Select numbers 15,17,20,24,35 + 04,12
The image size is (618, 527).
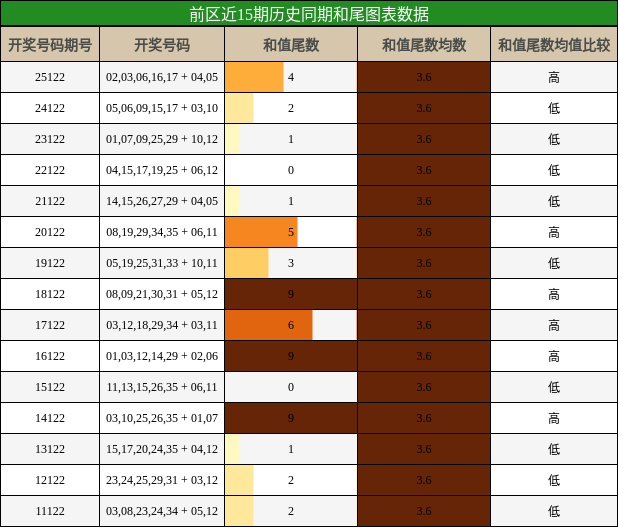point(162,449)
